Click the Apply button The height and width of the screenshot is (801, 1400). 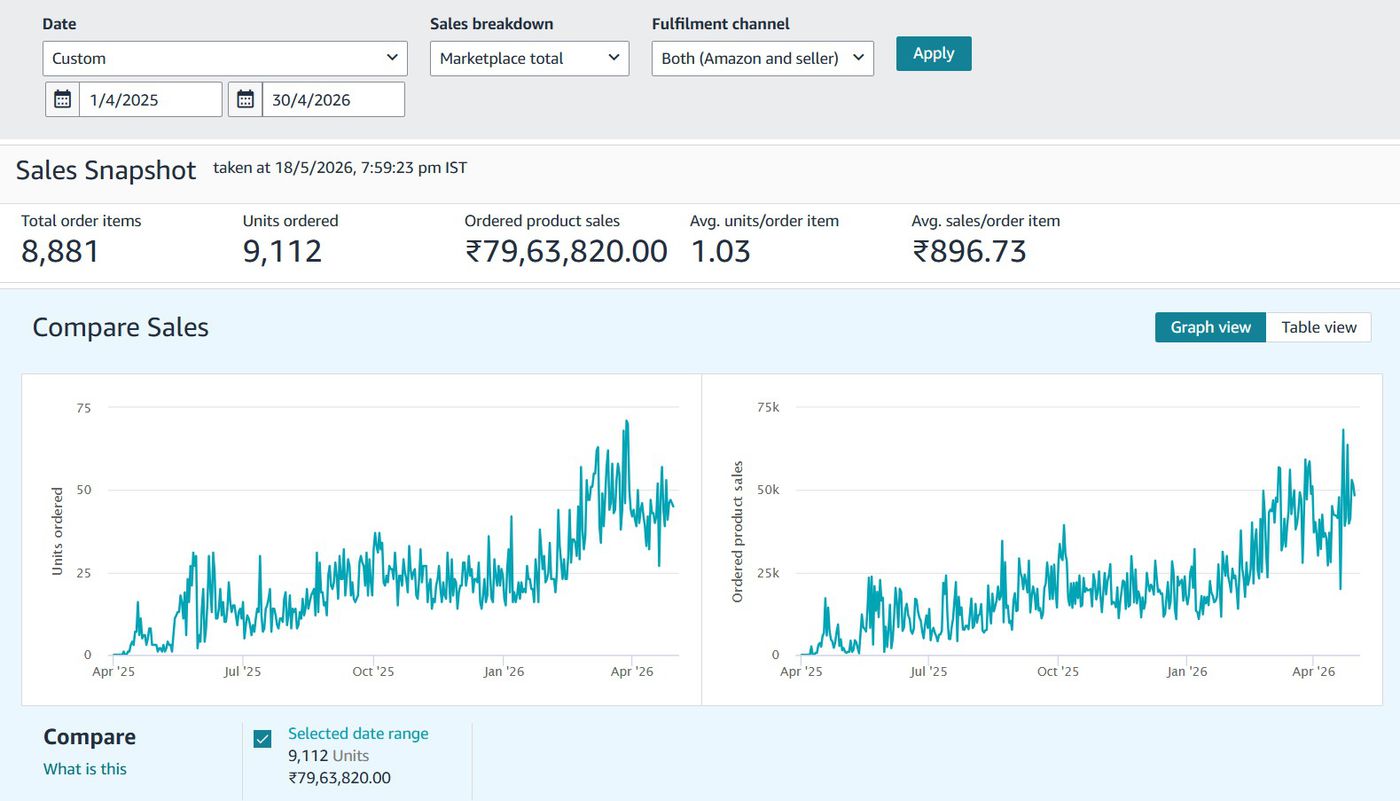pos(933,53)
